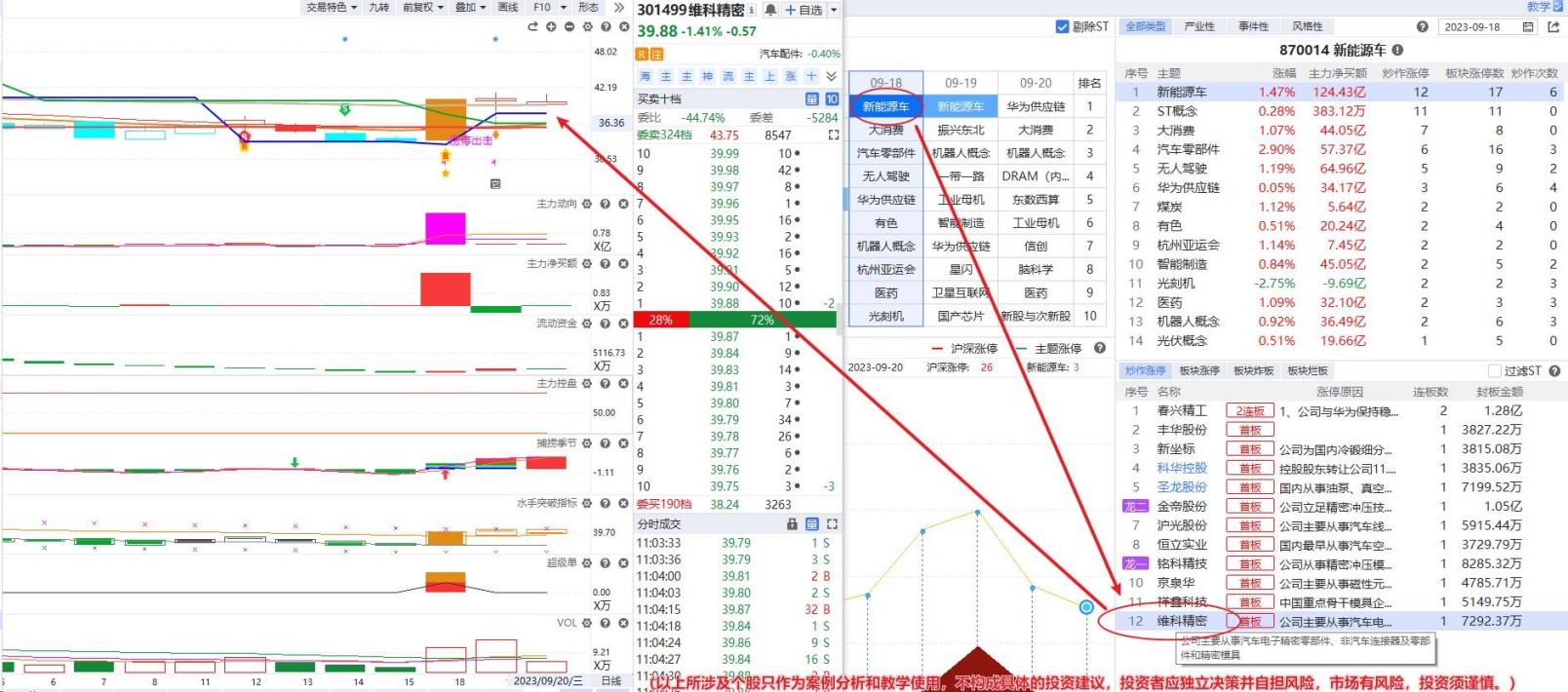Open main chart indicator settings gear
The height and width of the screenshot is (692, 1568).
pyautogui.click(x=587, y=26)
